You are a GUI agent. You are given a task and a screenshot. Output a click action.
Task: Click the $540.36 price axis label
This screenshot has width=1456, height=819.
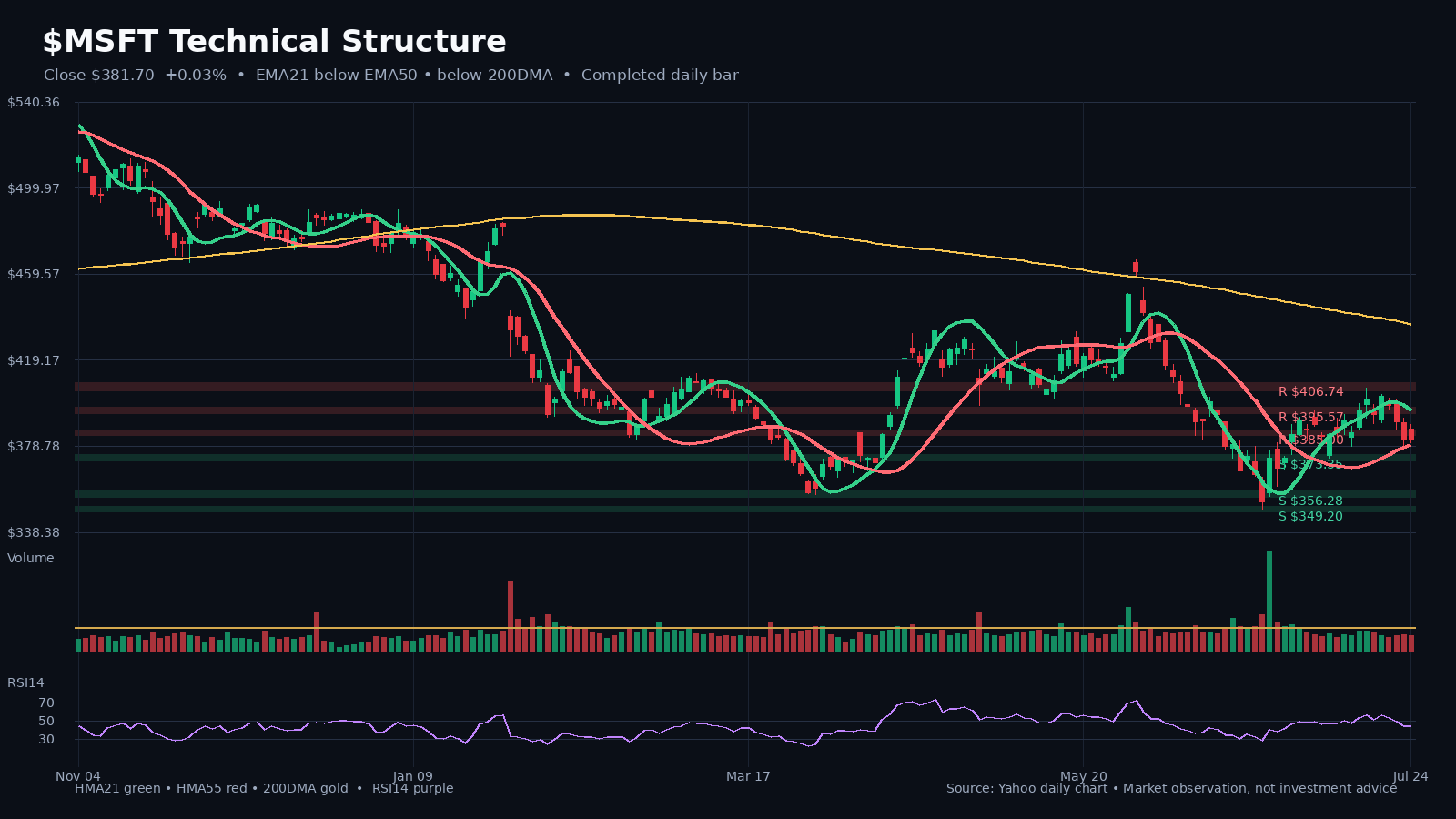pyautogui.click(x=34, y=102)
